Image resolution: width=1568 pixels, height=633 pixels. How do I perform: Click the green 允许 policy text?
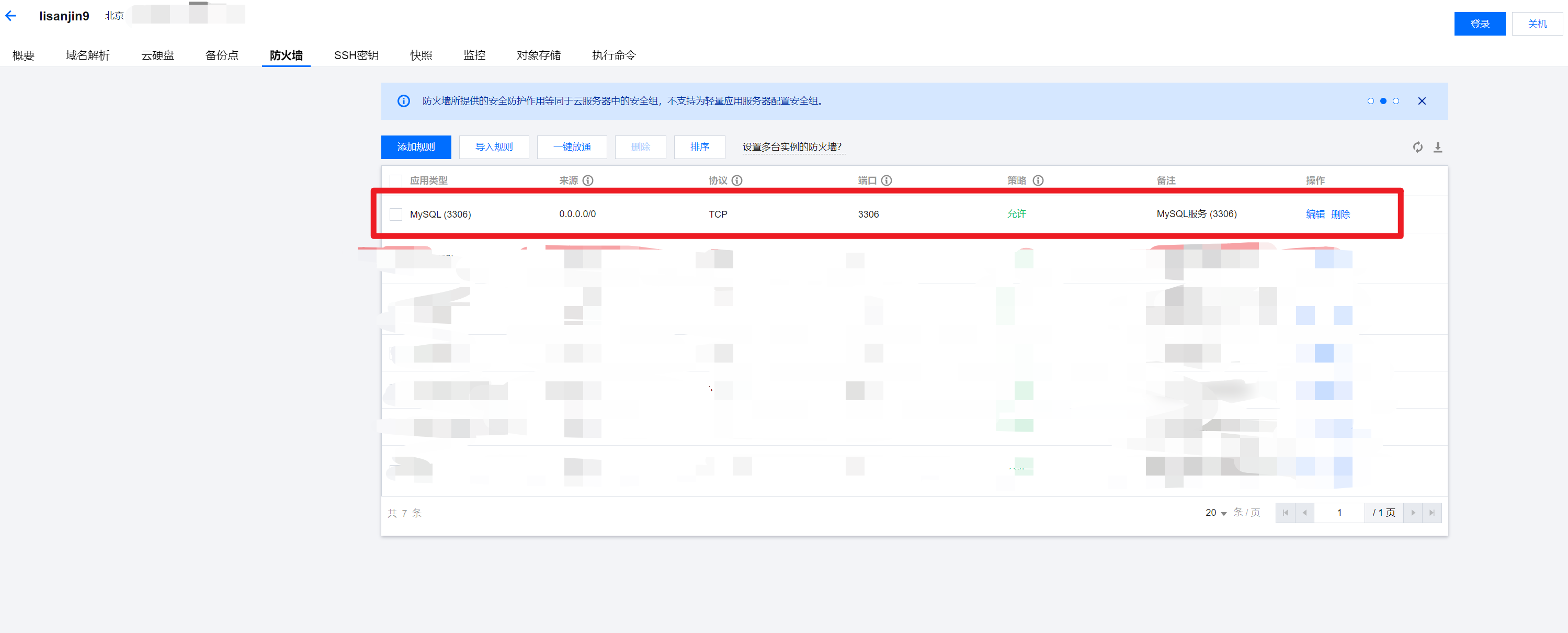pos(1017,214)
